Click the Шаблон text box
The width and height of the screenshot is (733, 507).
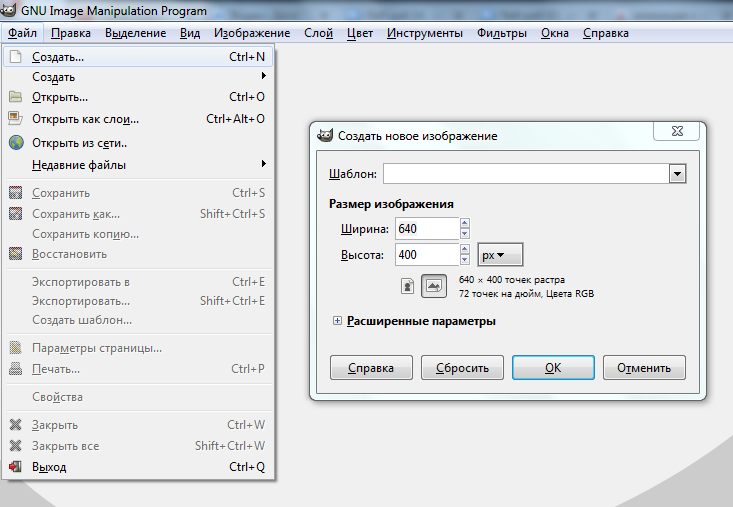click(526, 174)
